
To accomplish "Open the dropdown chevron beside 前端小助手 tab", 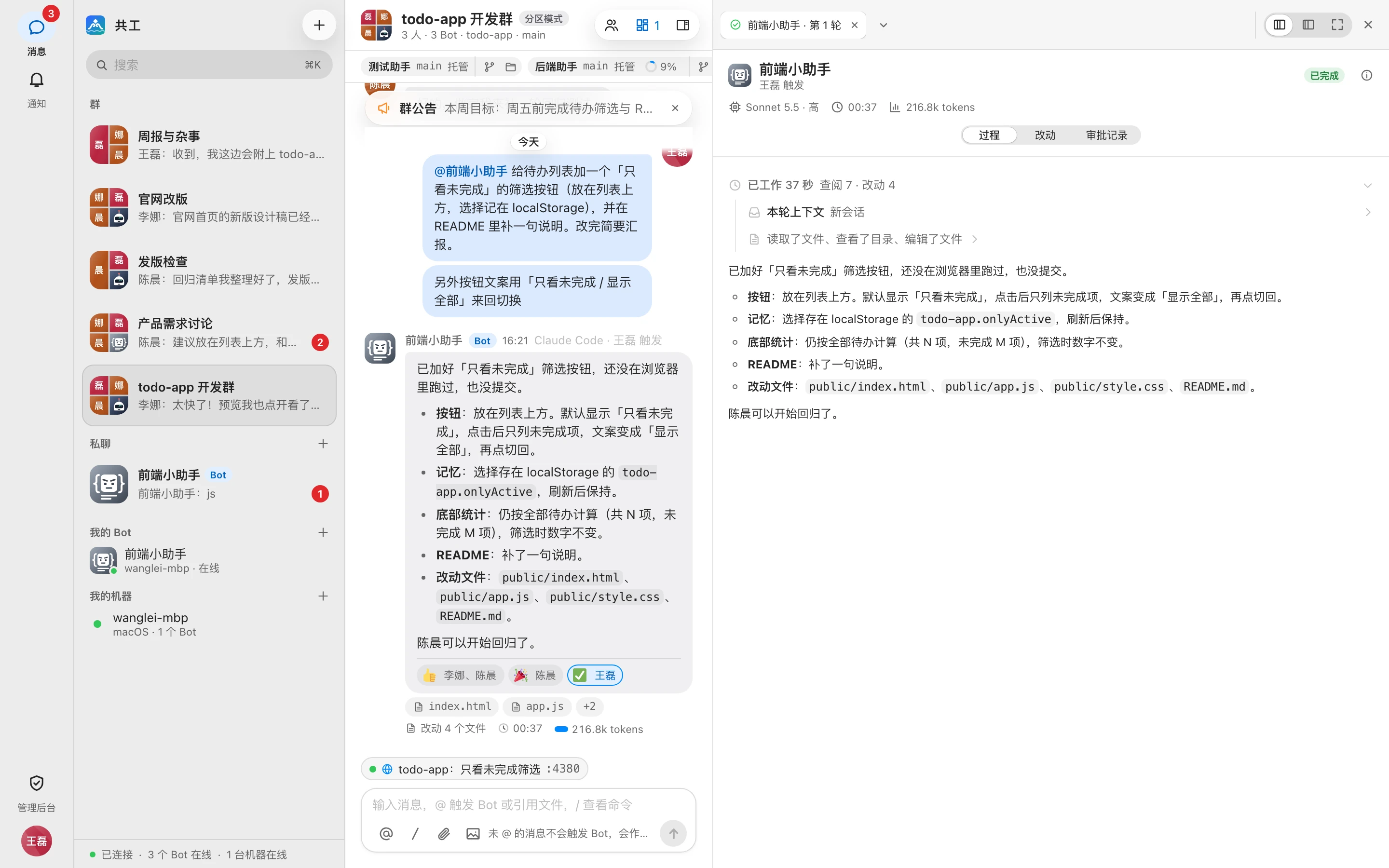I will tap(884, 25).
